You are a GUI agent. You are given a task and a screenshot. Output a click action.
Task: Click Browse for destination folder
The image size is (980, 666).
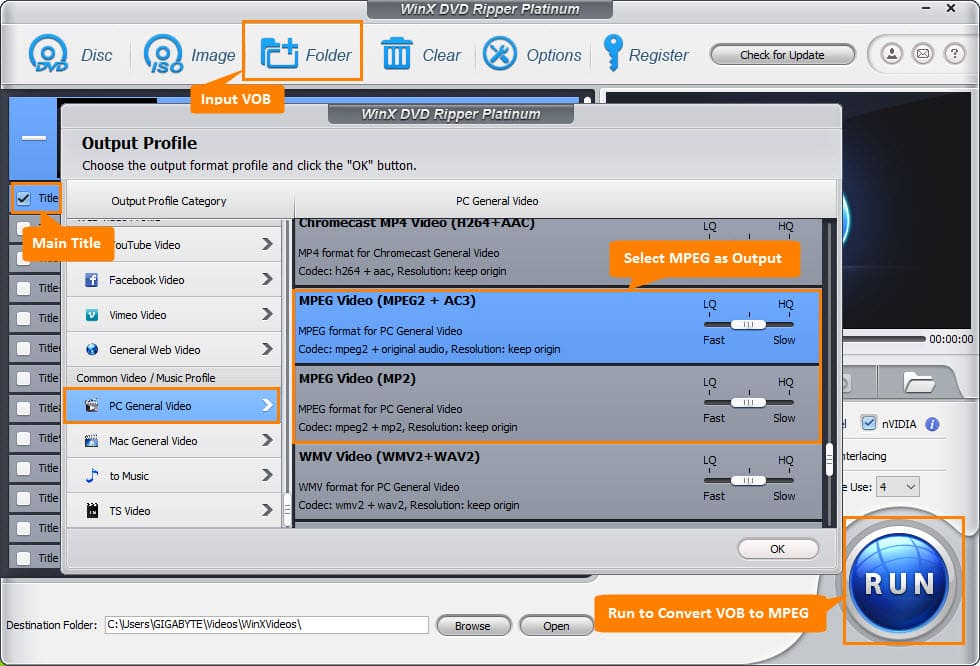pyautogui.click(x=472, y=625)
